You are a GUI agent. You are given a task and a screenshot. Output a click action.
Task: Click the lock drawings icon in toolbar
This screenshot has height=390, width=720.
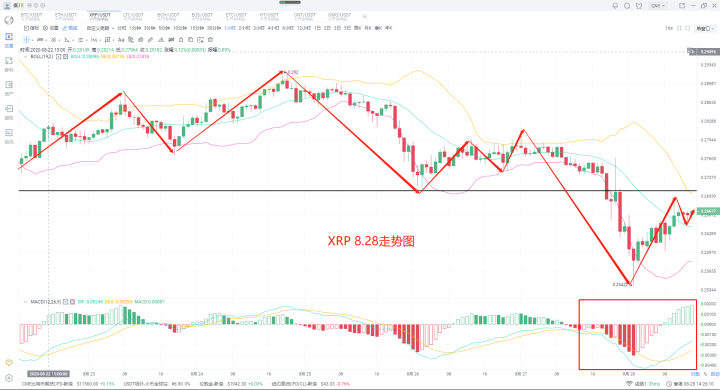pyautogui.click(x=181, y=40)
